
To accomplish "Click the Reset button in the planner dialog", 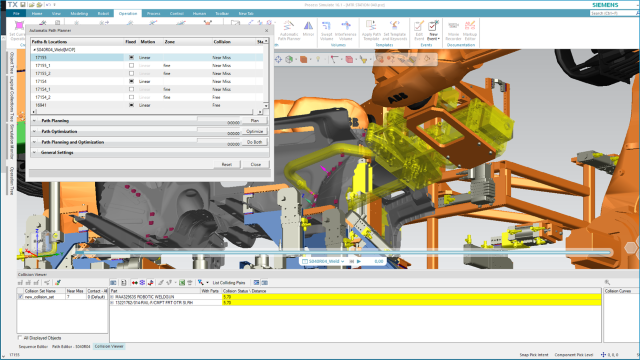I will (x=227, y=164).
